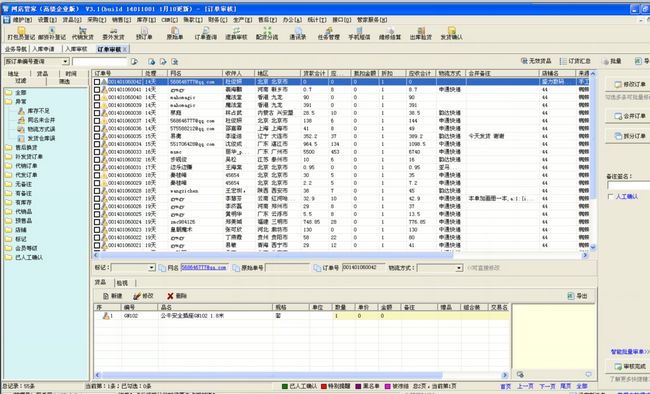Click the 修改 pencil button in the goods panel
Screen dimensions: 650x394
coord(143,296)
